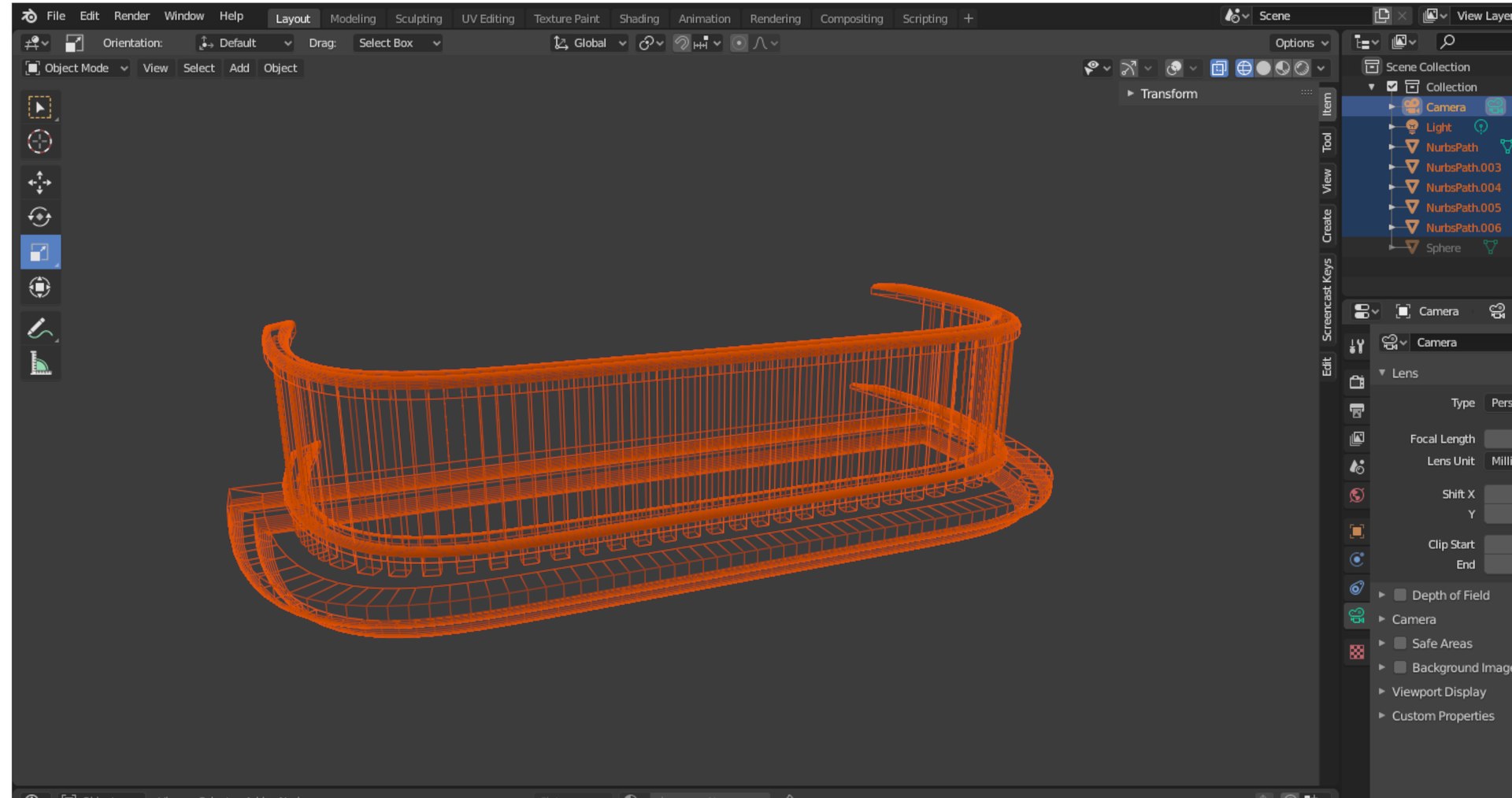Select the Transform tool
This screenshot has height=798, width=1512.
[39, 287]
